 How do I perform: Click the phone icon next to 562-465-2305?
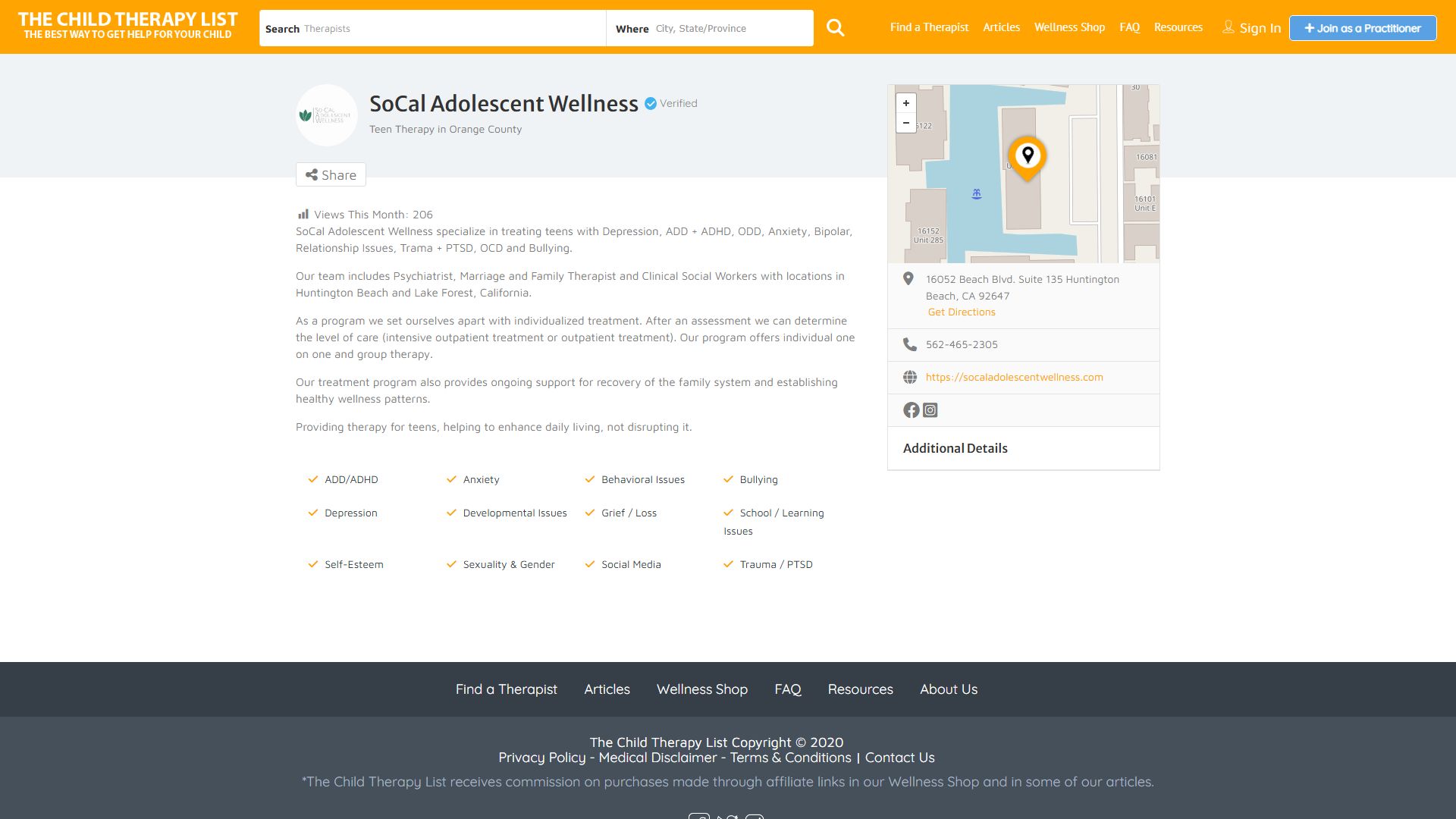pos(909,344)
